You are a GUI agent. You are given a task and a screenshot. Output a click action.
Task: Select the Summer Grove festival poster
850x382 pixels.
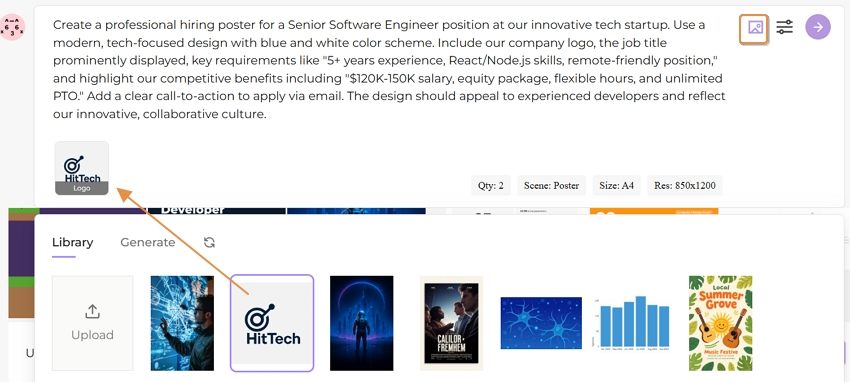click(x=720, y=323)
